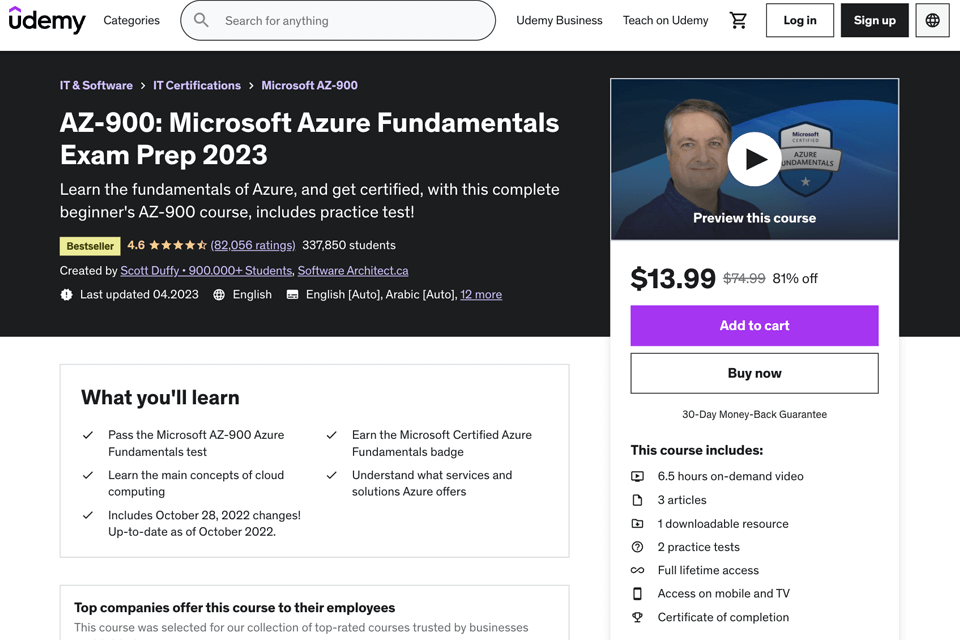Click the 337,850 students text
960x640 pixels.
coord(349,246)
